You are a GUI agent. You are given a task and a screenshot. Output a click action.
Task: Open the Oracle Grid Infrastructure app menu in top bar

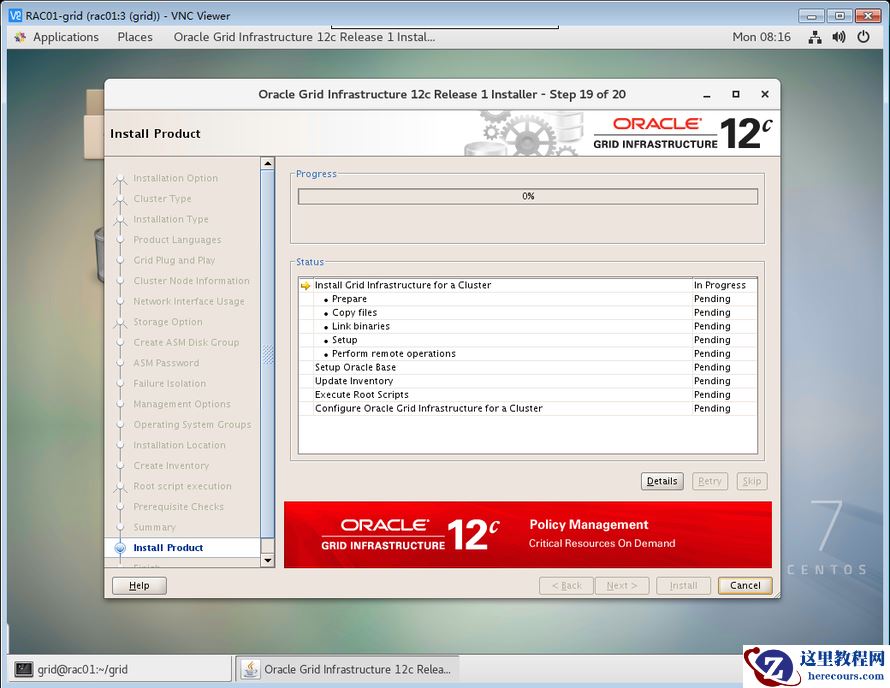tap(304, 37)
